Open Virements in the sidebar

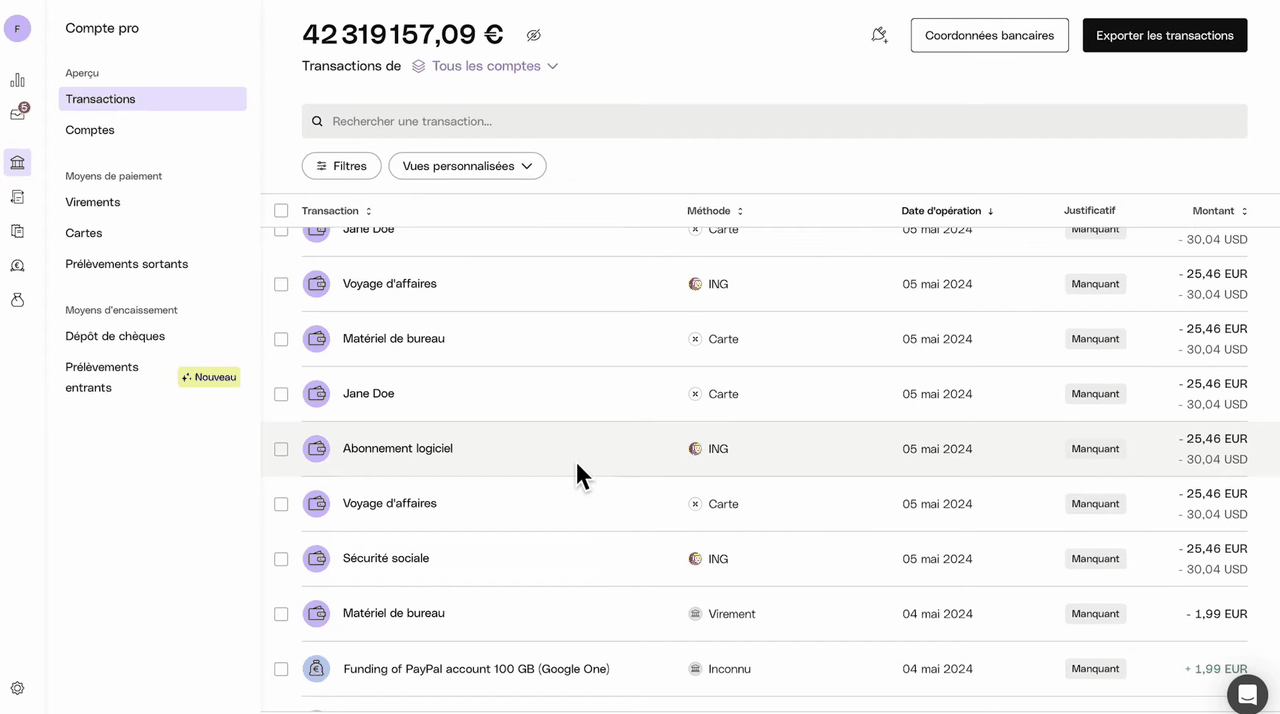pos(93,202)
